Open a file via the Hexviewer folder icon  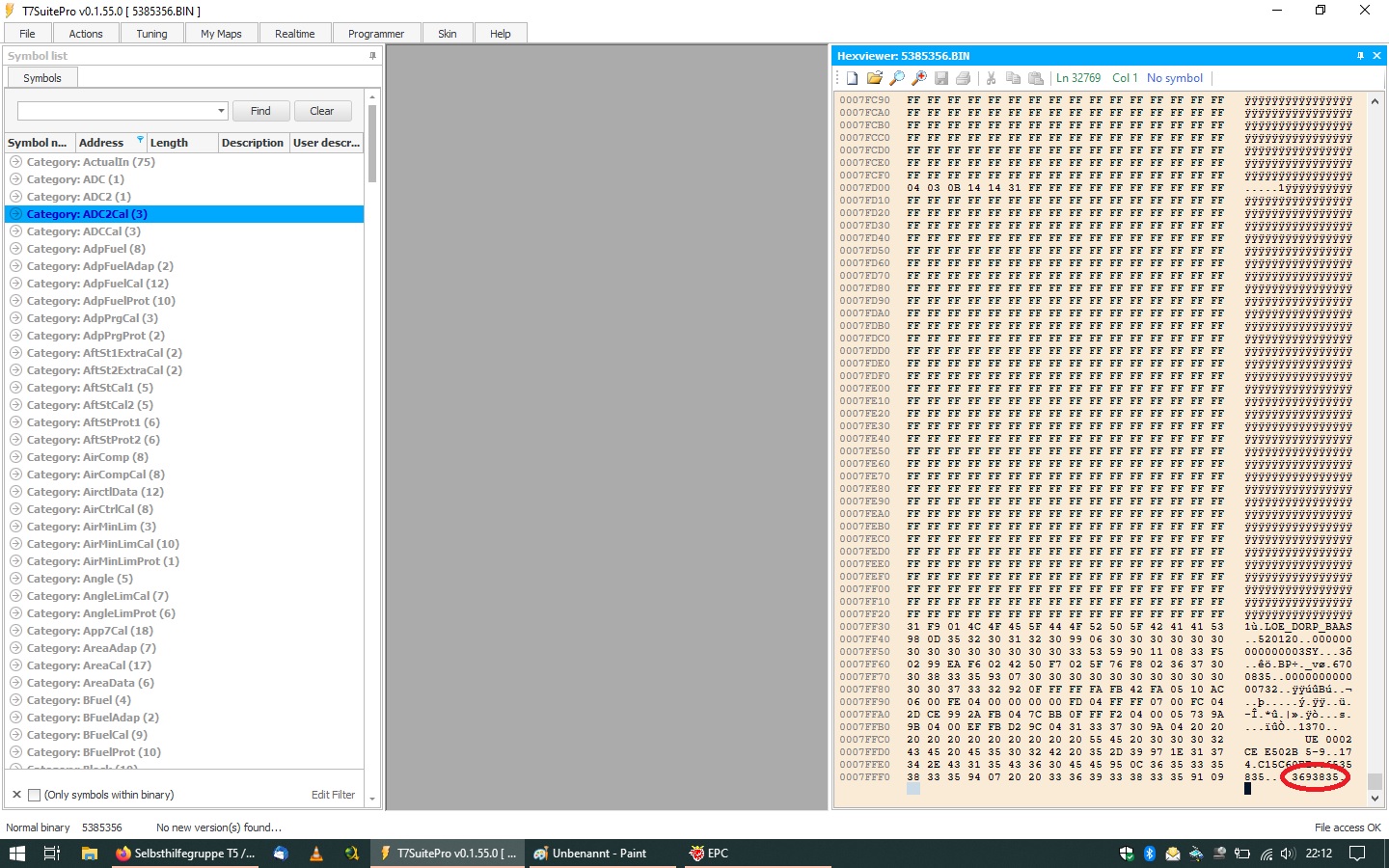tap(875, 78)
